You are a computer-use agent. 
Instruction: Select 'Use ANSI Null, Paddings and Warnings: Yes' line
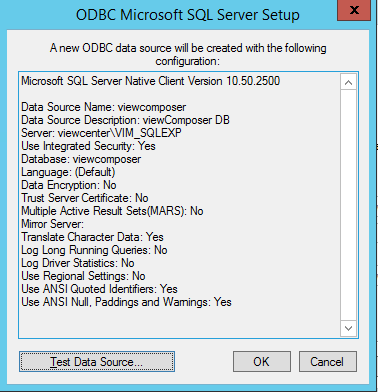pos(126,302)
